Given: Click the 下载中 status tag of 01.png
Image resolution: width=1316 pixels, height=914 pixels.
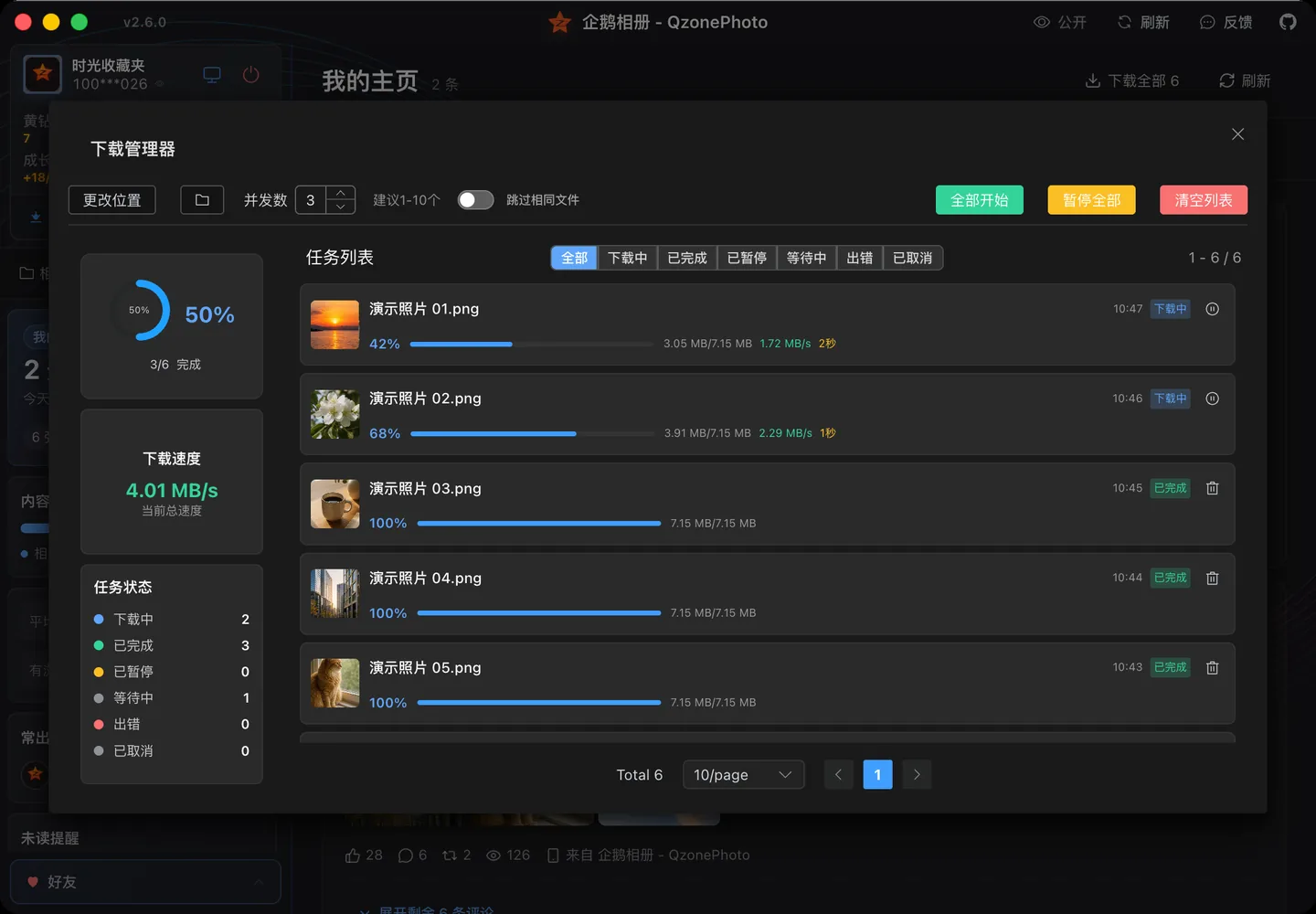Looking at the screenshot, I should coord(1171,309).
